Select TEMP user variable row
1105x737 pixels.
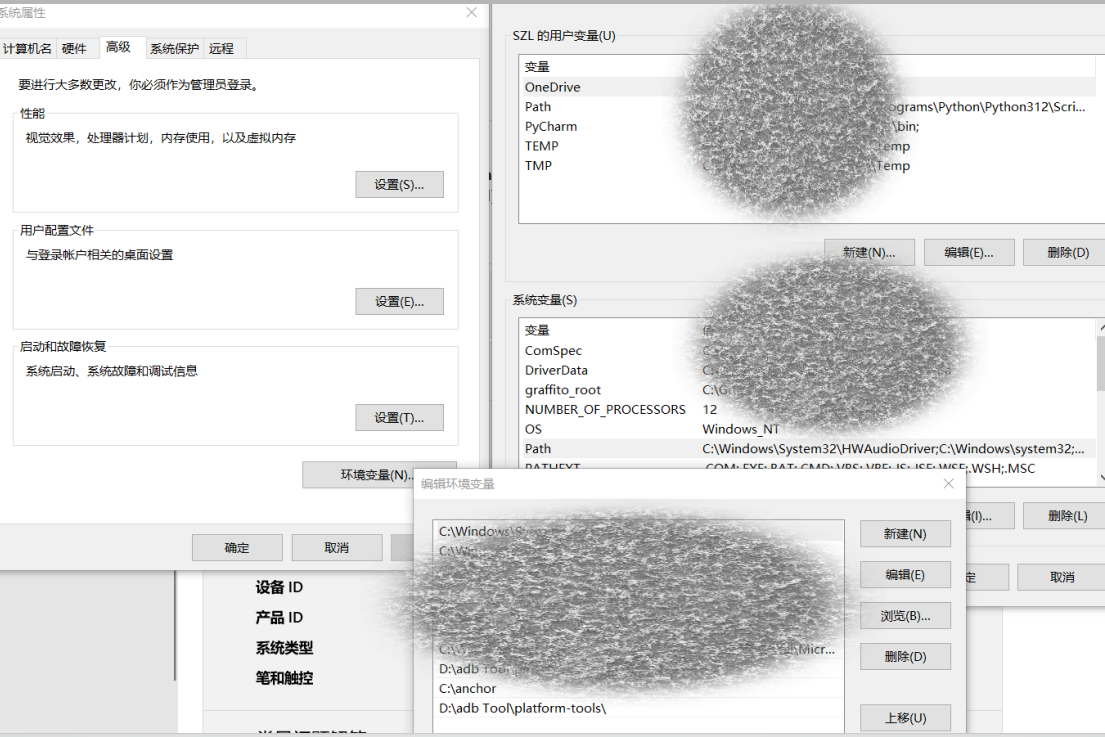810,146
